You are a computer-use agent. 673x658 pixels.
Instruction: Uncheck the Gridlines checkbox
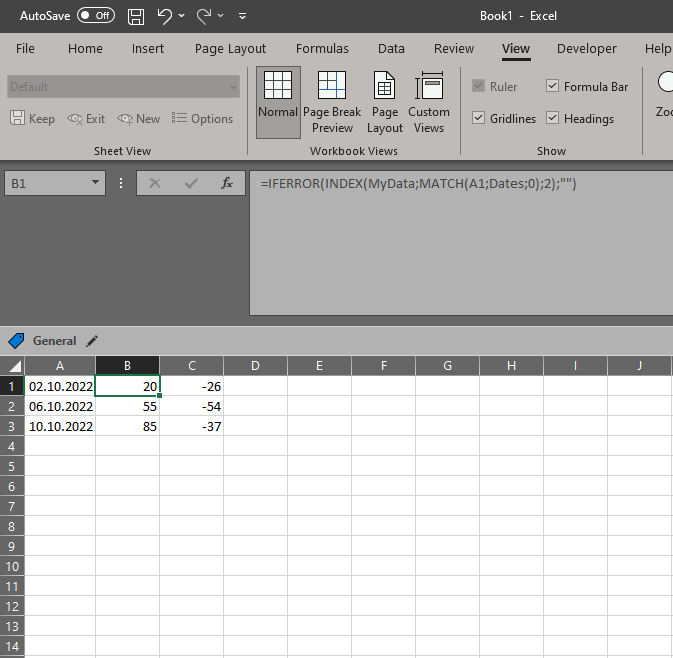[x=479, y=118]
